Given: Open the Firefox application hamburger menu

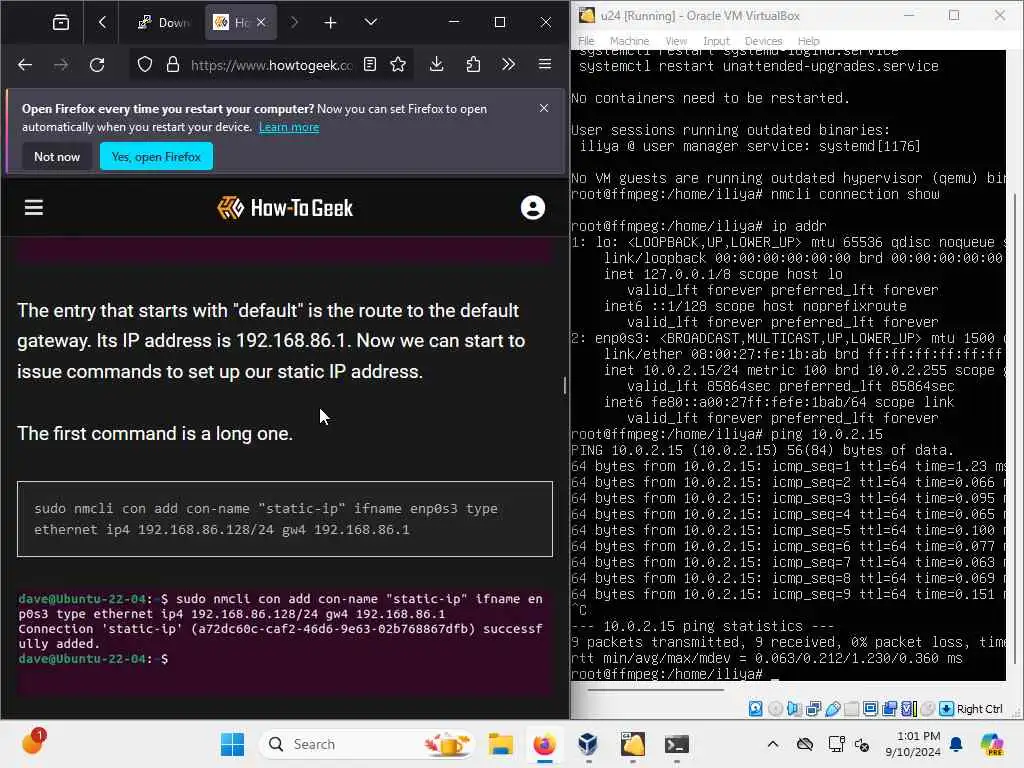Looking at the screenshot, I should click(x=545, y=65).
